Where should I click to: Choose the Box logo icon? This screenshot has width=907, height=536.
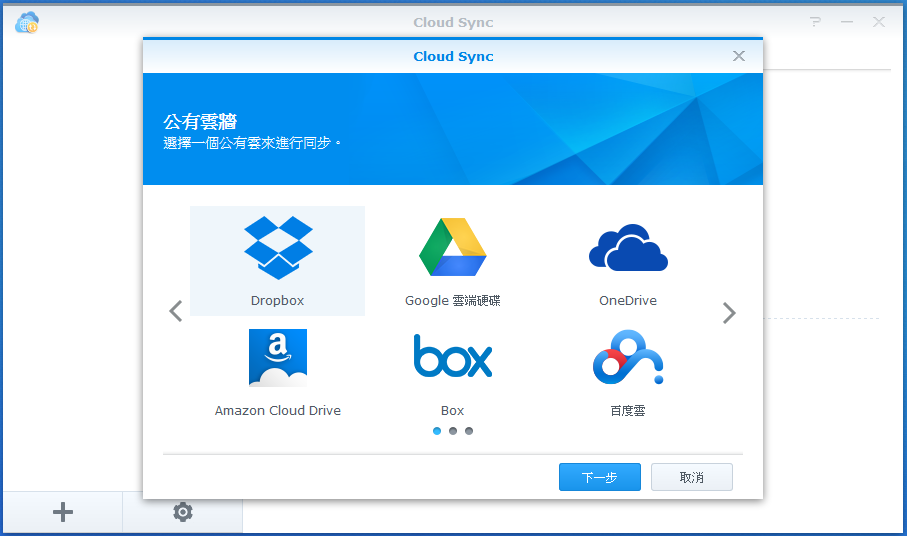pos(453,356)
